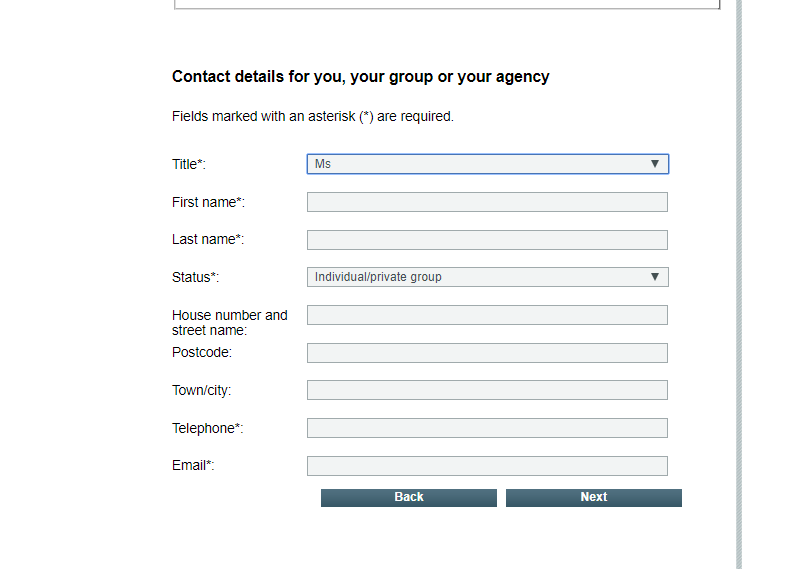Select the House number and street name field
The width and height of the screenshot is (792, 569).
pos(487,315)
